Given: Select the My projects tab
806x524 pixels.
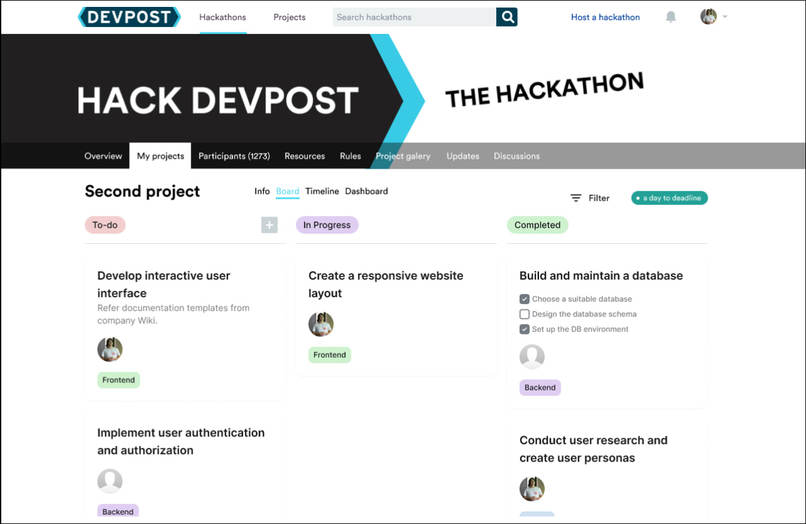Looking at the screenshot, I should click(x=160, y=156).
